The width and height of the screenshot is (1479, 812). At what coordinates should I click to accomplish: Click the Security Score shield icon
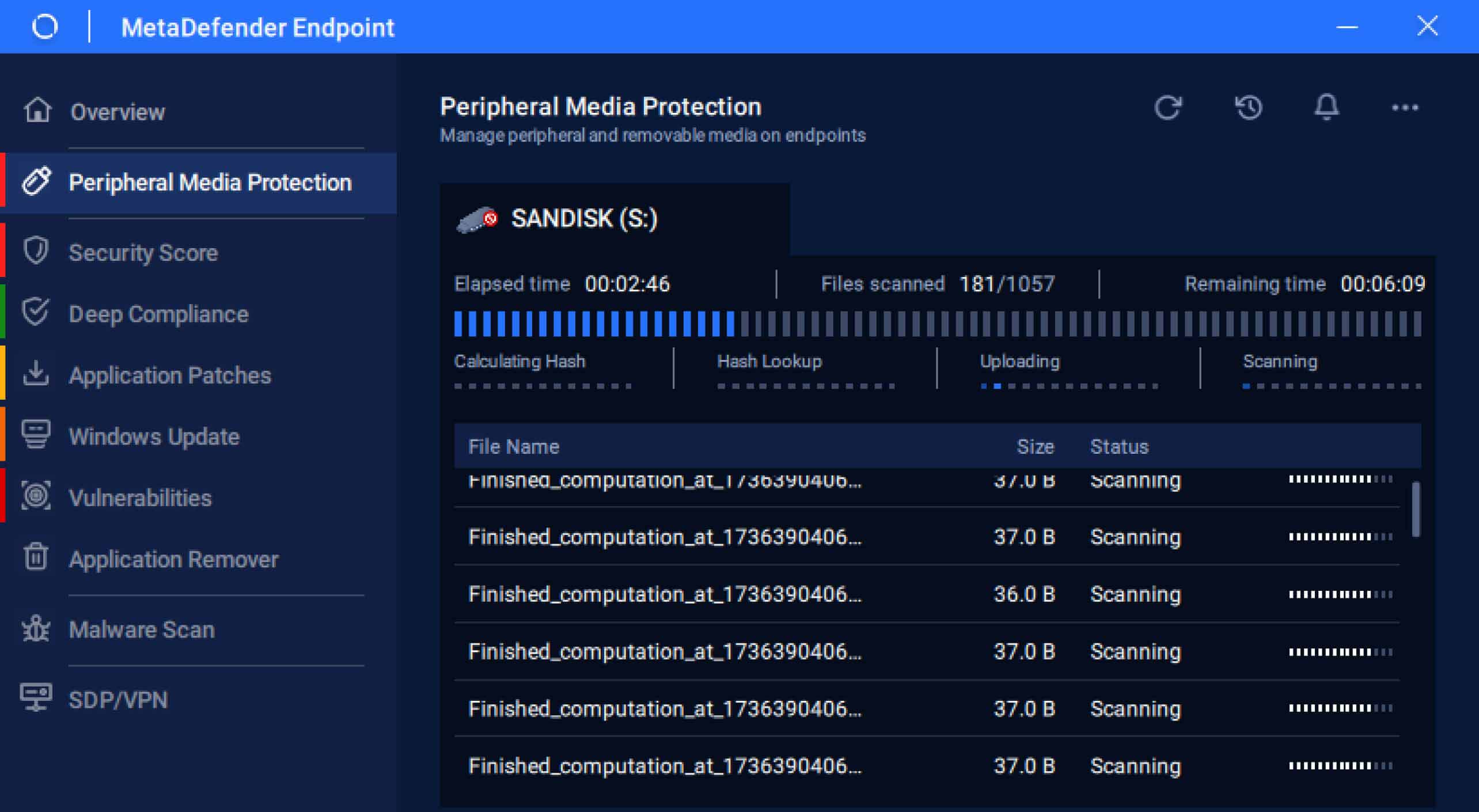[36, 251]
